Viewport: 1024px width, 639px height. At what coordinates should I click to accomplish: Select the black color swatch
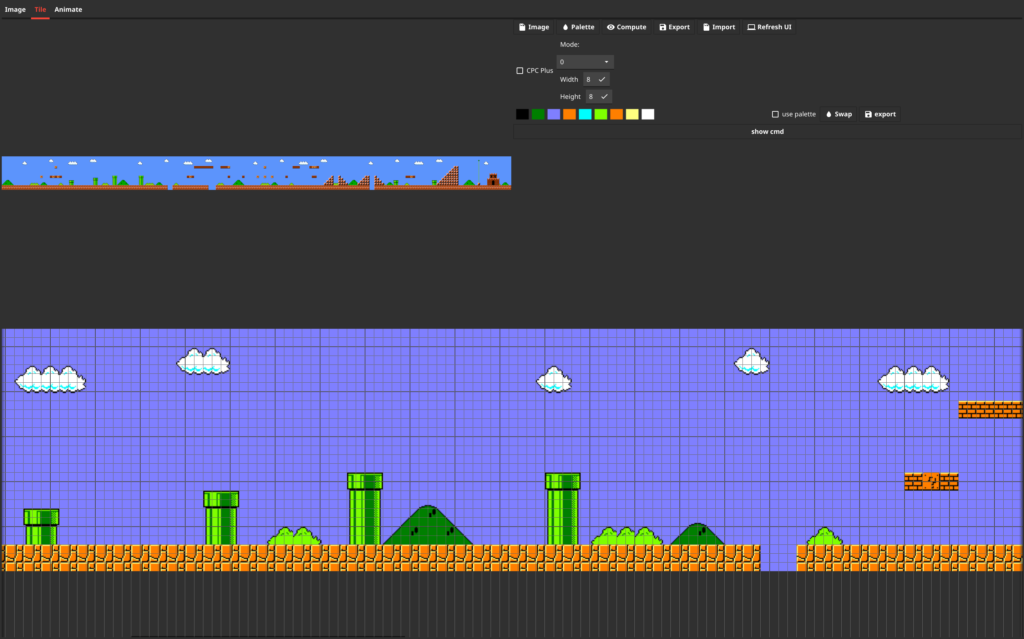pyautogui.click(x=522, y=114)
